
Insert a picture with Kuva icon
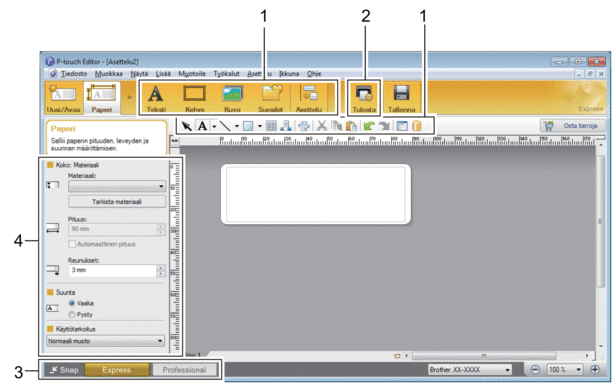232,94
